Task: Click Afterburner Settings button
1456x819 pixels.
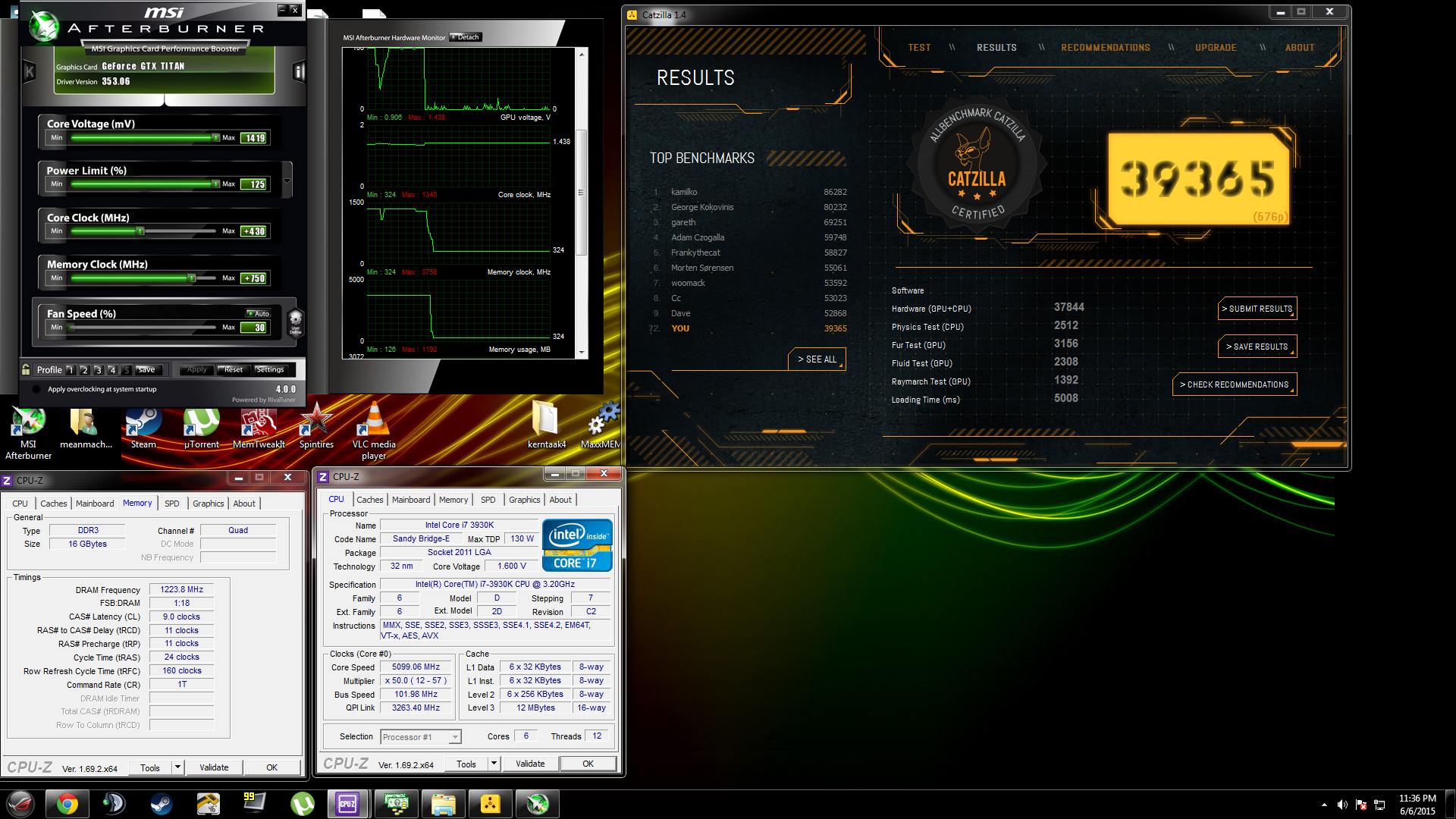Action: click(x=269, y=370)
